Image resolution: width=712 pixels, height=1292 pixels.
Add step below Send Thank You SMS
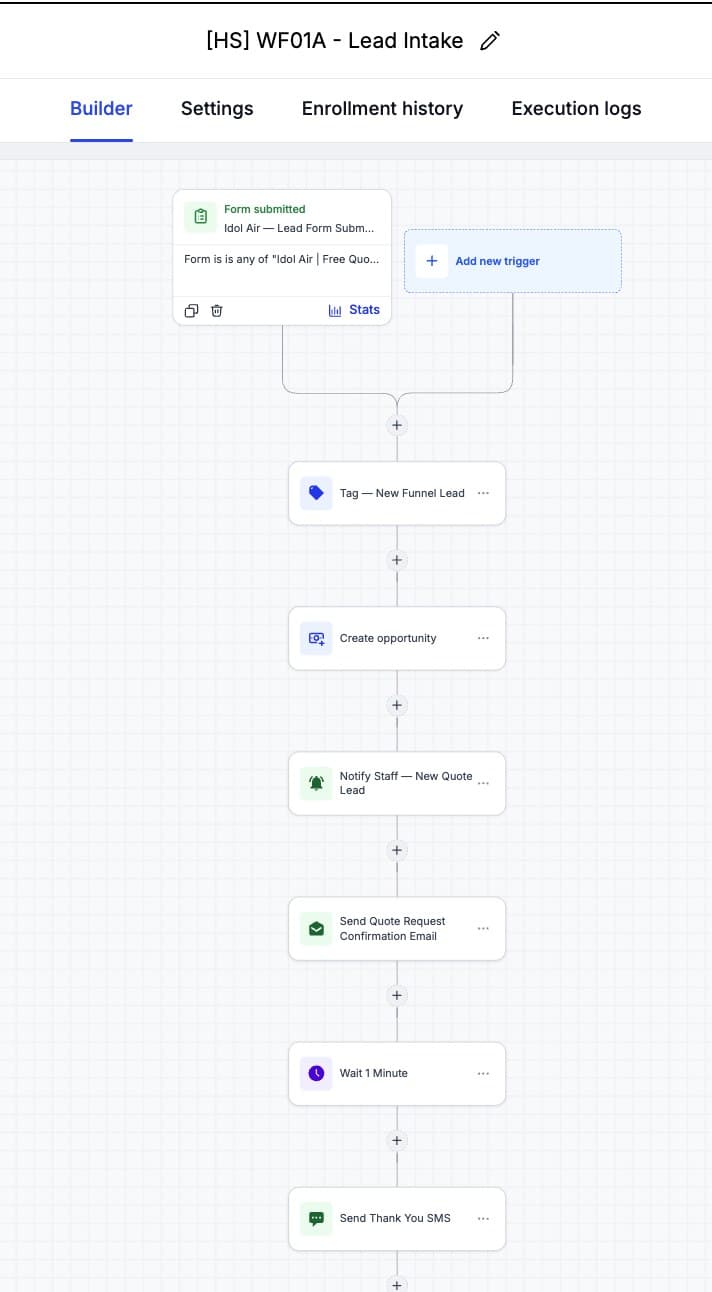coord(397,1284)
